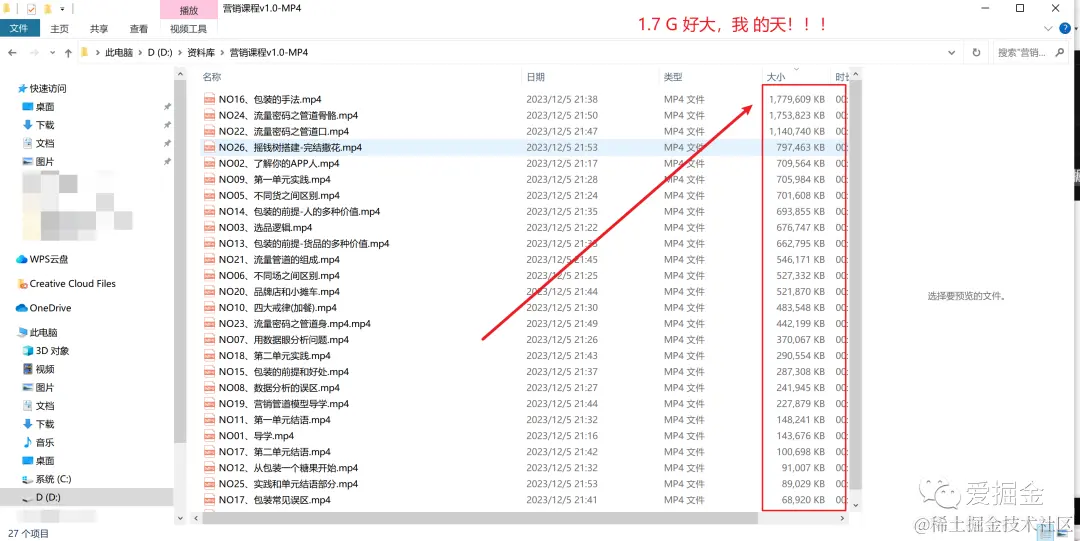The image size is (1080, 541).
Task: Sort by the 类型 column header
Action: [673, 76]
